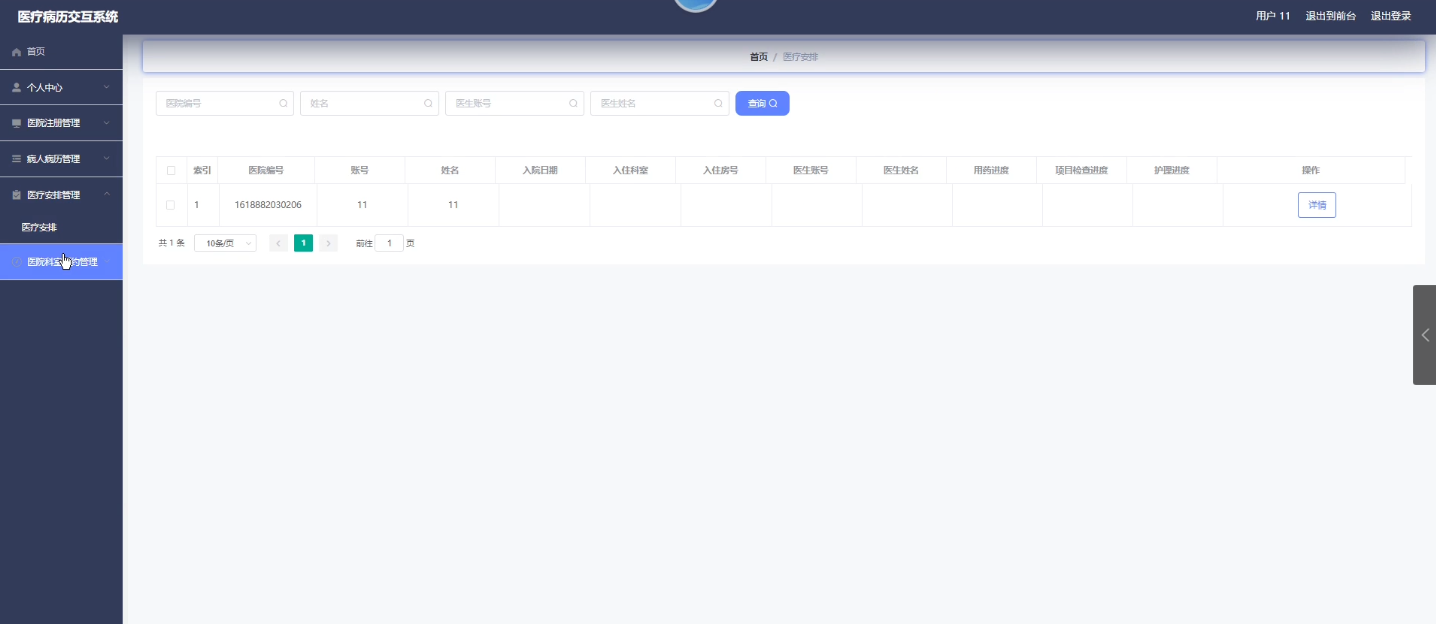Click the 医疗安排 breadcrumb text
The image size is (1436, 624).
coord(800,57)
